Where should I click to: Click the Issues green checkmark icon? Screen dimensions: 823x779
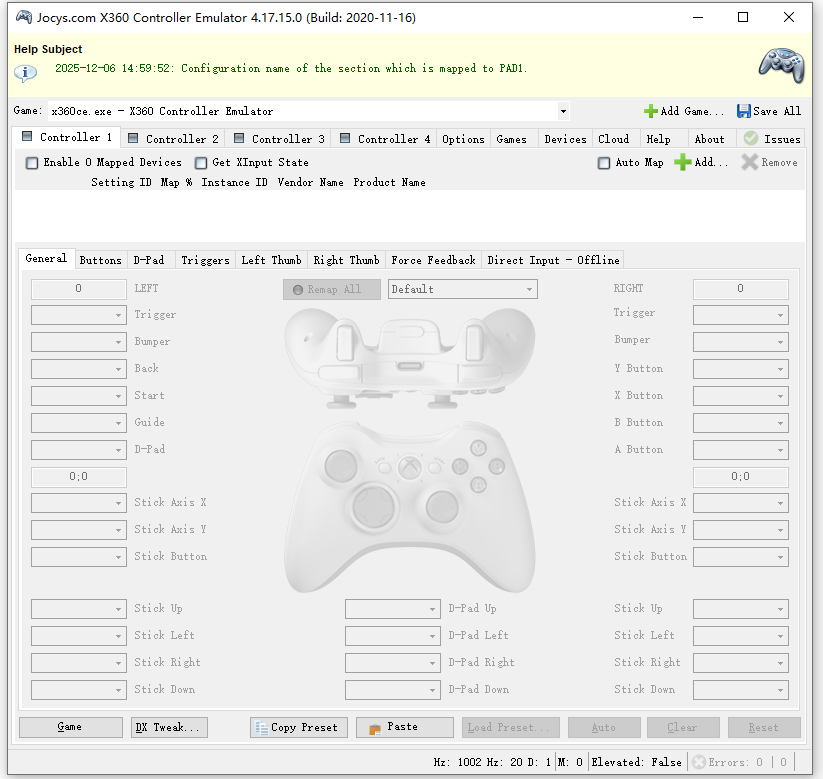click(751, 139)
